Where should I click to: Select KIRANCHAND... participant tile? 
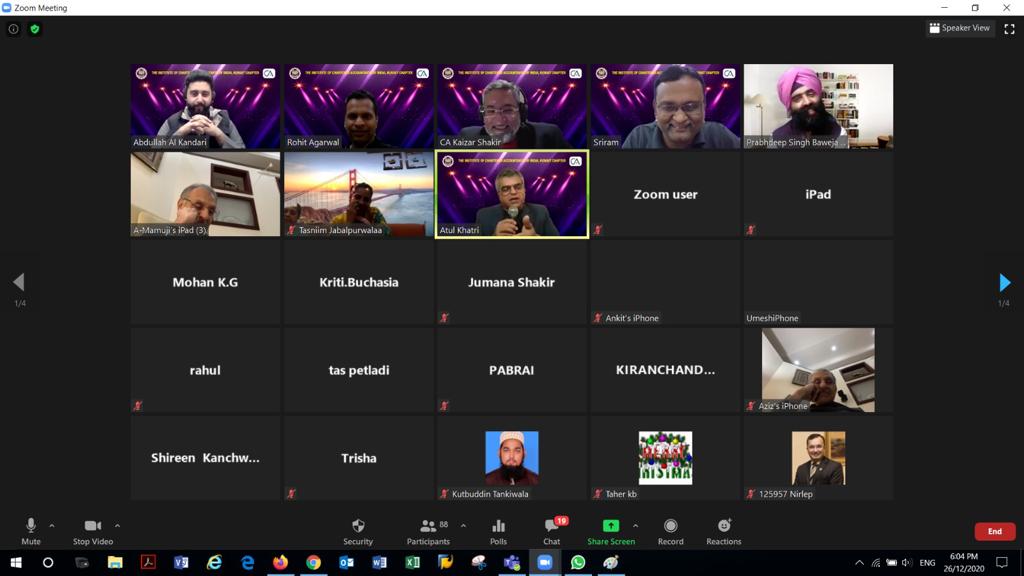(665, 370)
